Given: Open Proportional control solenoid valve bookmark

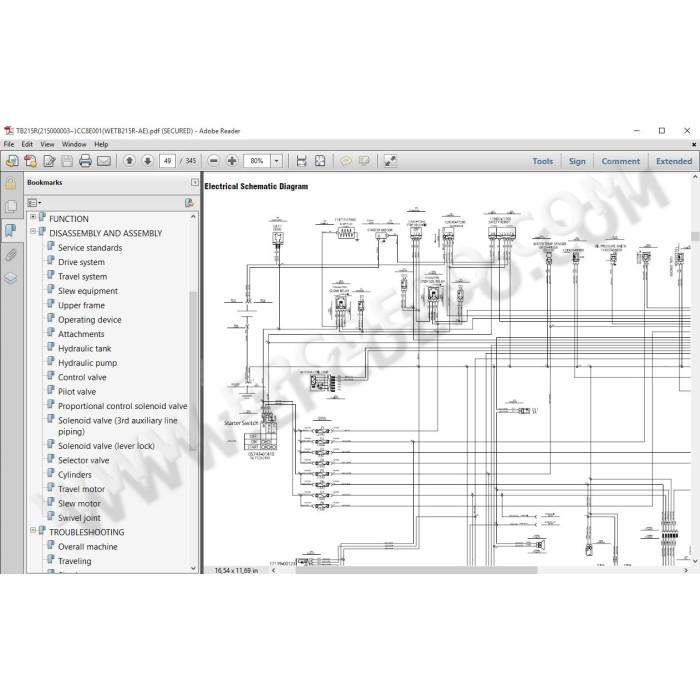Looking at the screenshot, I should point(123,406).
